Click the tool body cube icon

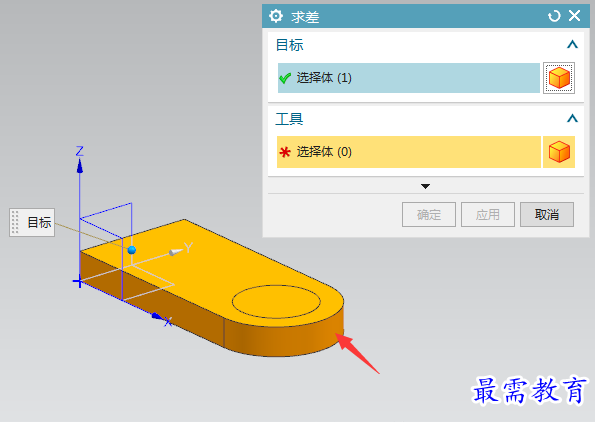click(x=559, y=152)
